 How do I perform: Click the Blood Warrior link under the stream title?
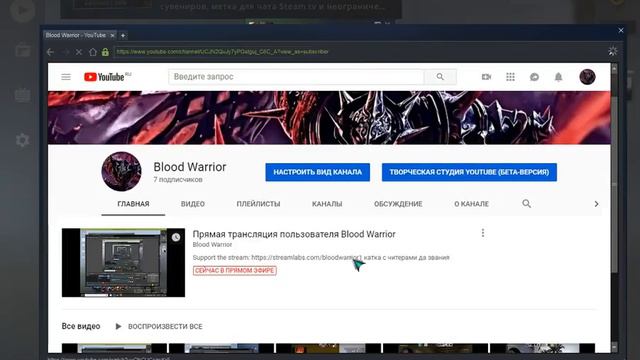click(x=212, y=244)
